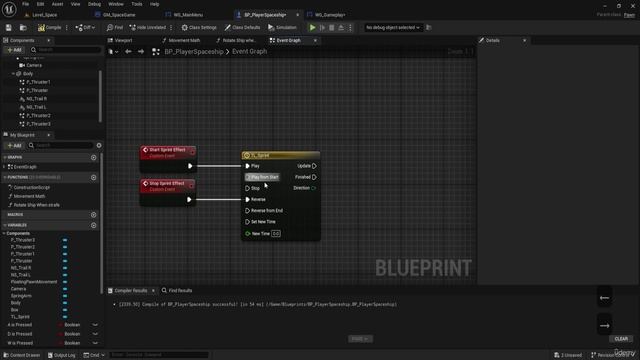
Task: Navigate back in graph history
Action: [x=128, y=51]
